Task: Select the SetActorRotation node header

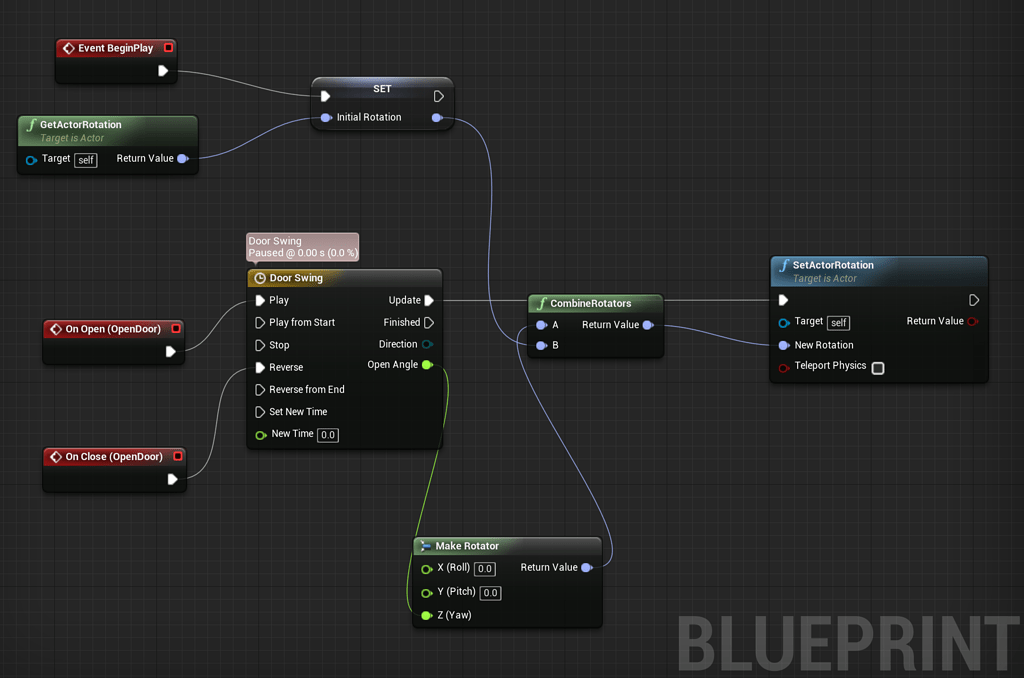Action: click(x=879, y=271)
